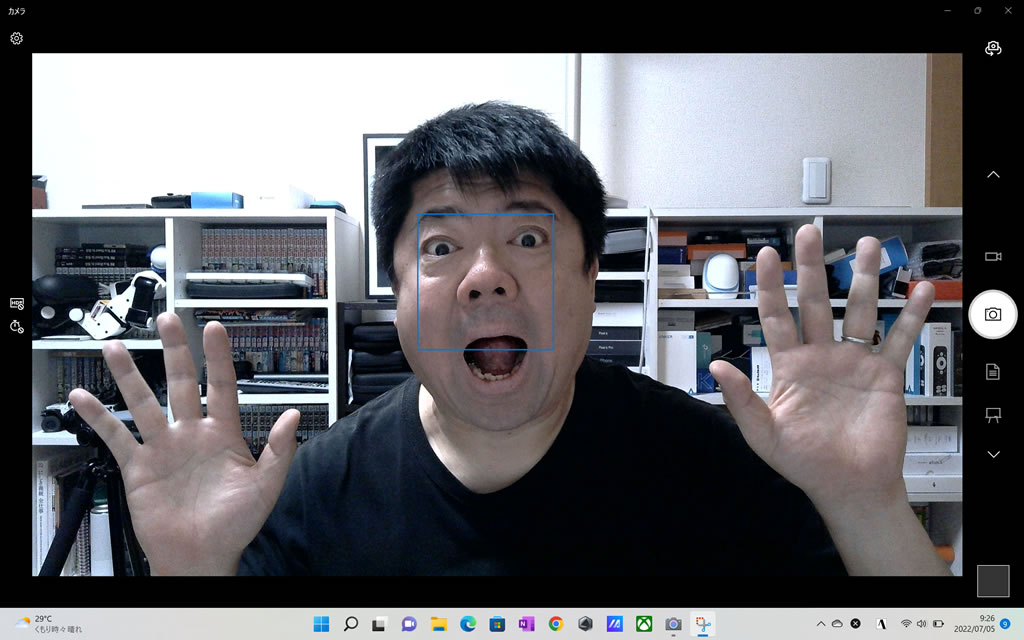Screen dimensions: 1024x640
Task: Open taskbar Search
Action: [351, 624]
